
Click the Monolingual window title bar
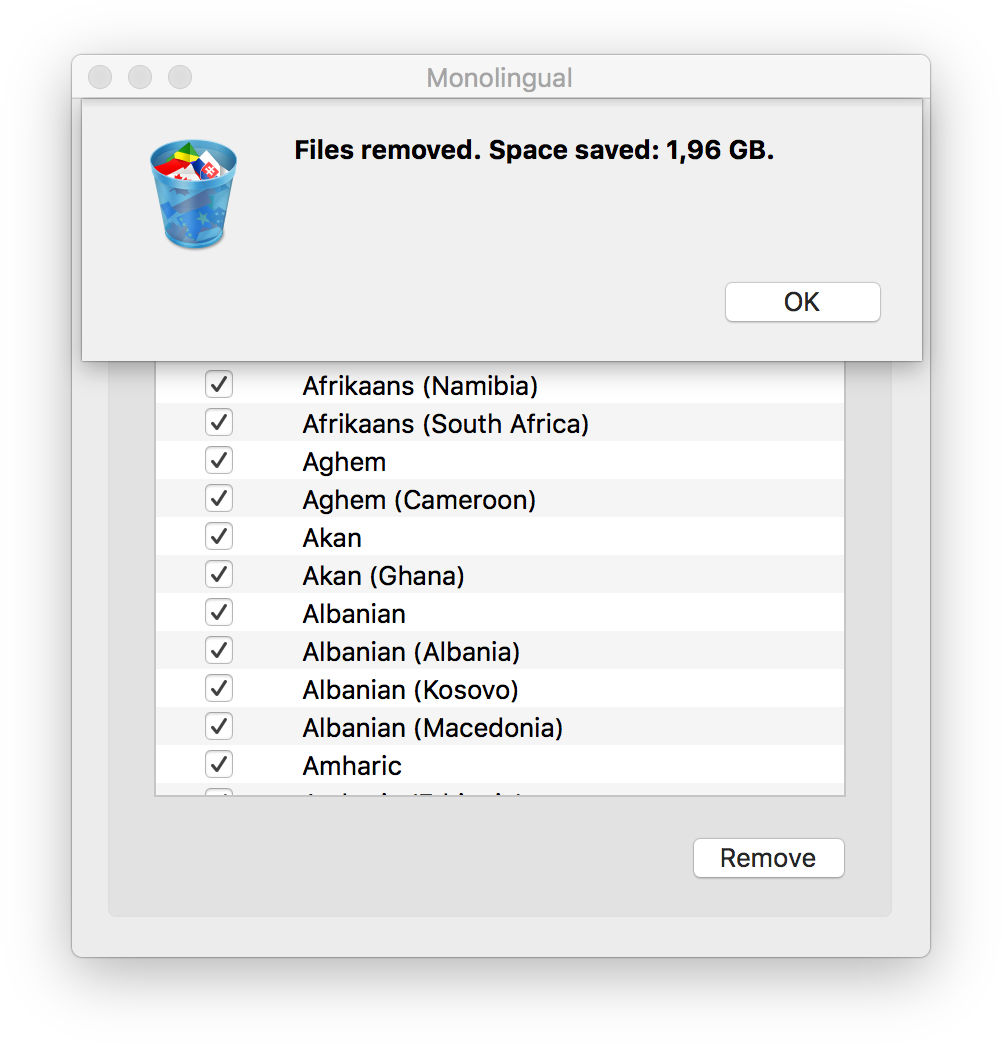501,77
